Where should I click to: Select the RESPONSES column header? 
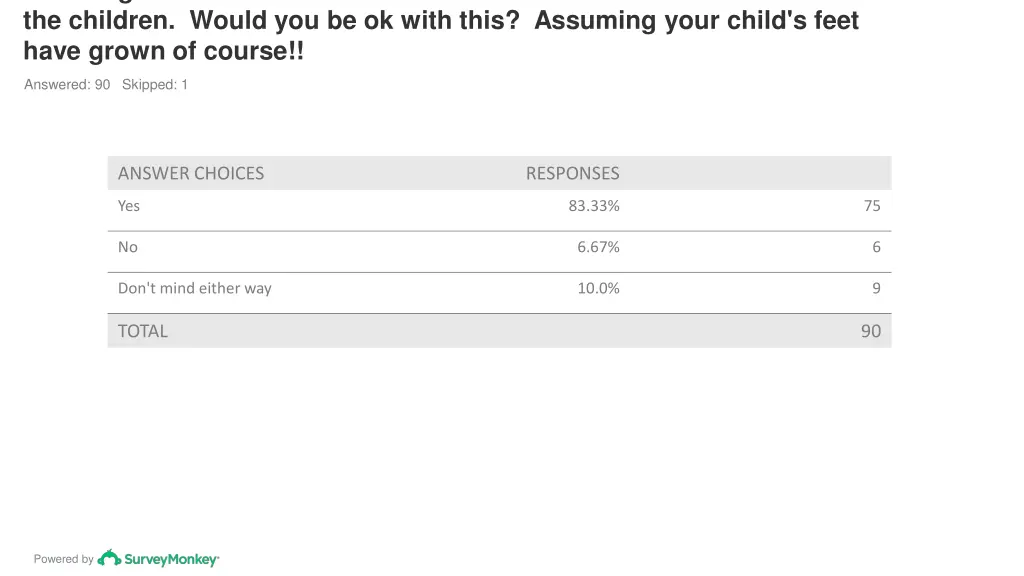[x=573, y=173]
